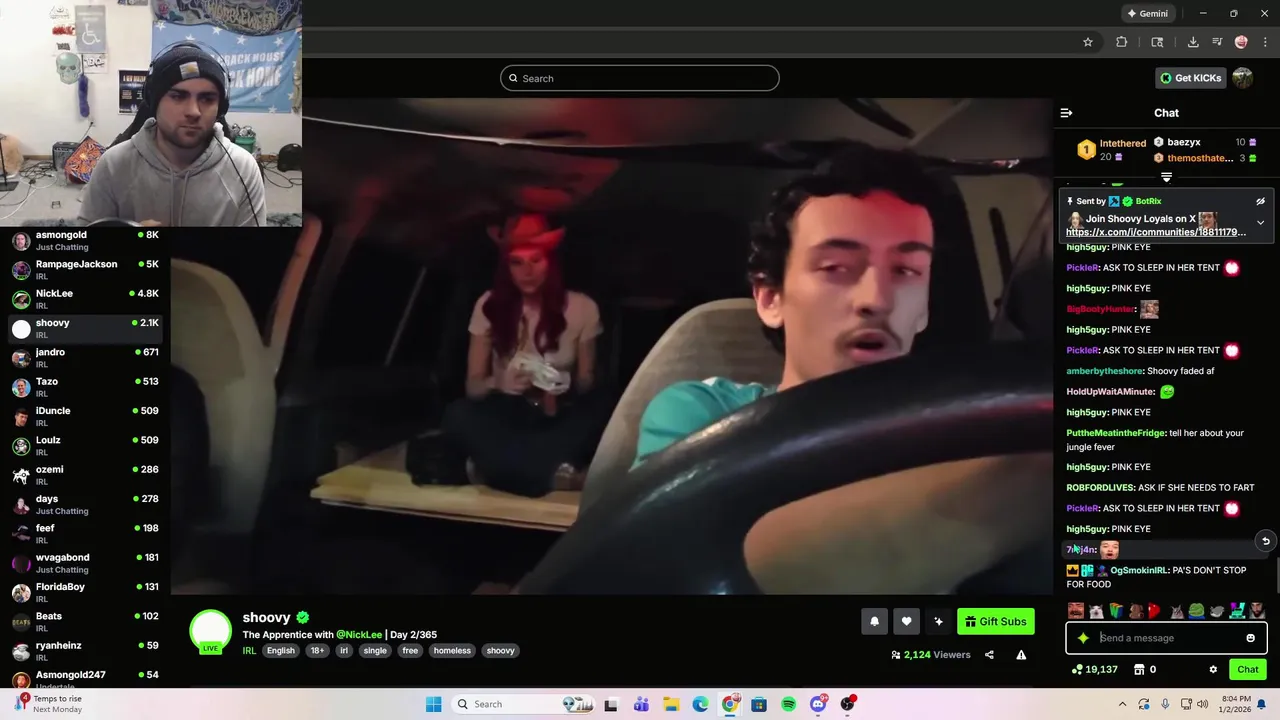Open OgSmokinIRL's username in chat
Image resolution: width=1280 pixels, height=720 pixels.
(1139, 571)
